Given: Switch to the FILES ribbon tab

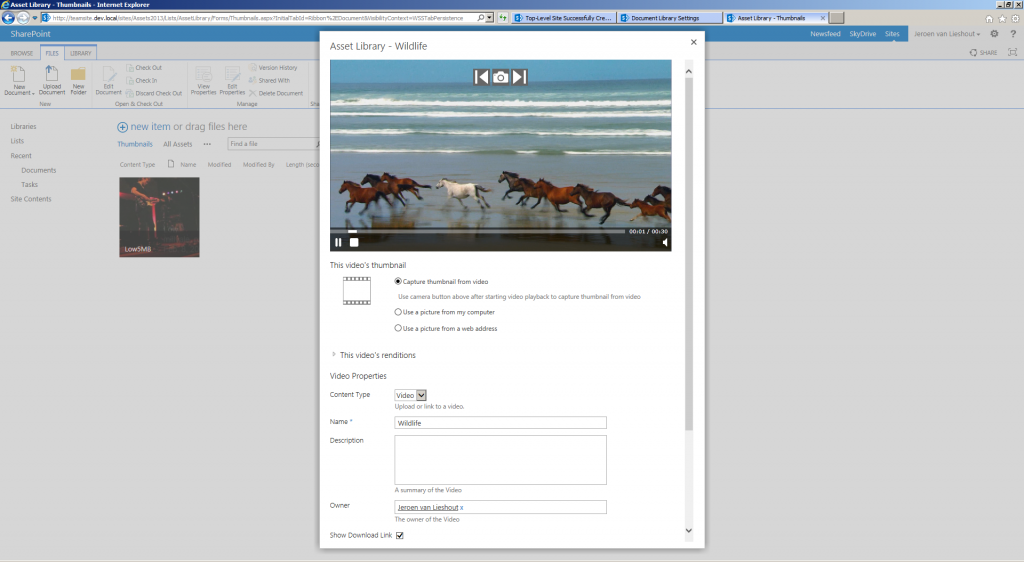Looking at the screenshot, I should [x=52, y=53].
